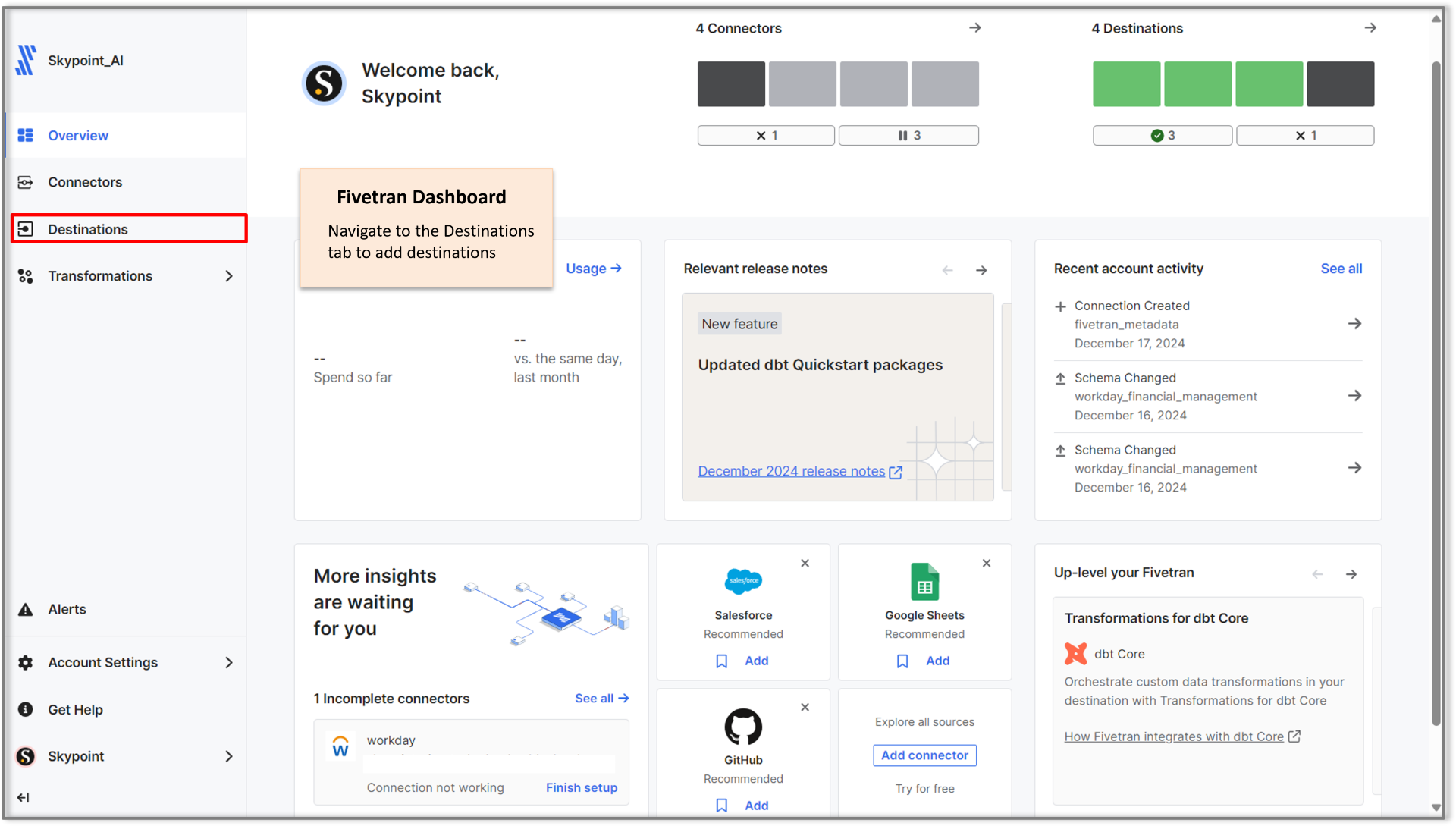Toggle the connected destinations filter showing 3
Image resolution: width=1456 pixels, height=826 pixels.
point(1162,136)
